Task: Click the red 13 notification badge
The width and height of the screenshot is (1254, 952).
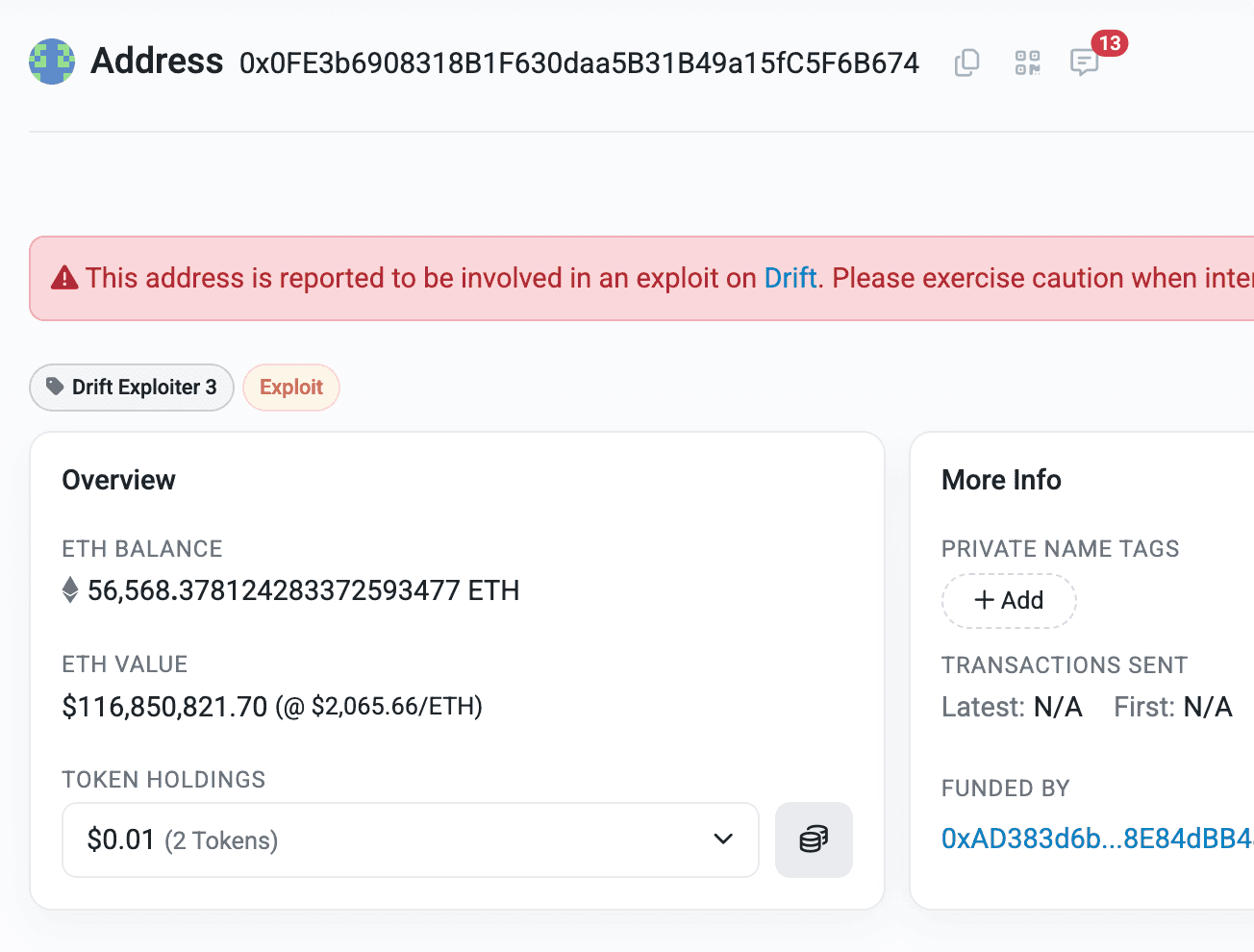Action: (1110, 43)
